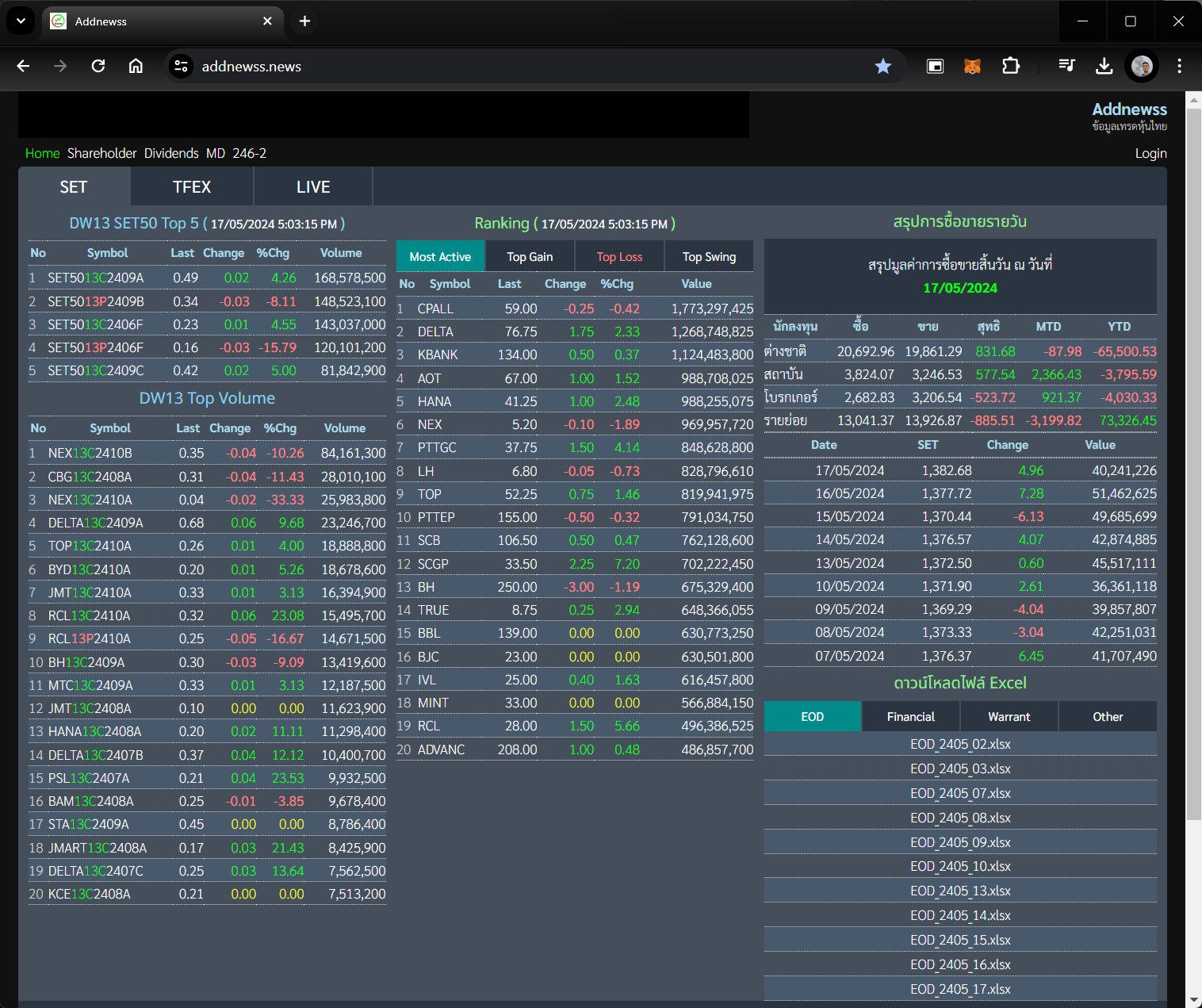Click NEX13C2410B warrant symbol
The height and width of the screenshot is (1008, 1202).
pyautogui.click(x=90, y=453)
